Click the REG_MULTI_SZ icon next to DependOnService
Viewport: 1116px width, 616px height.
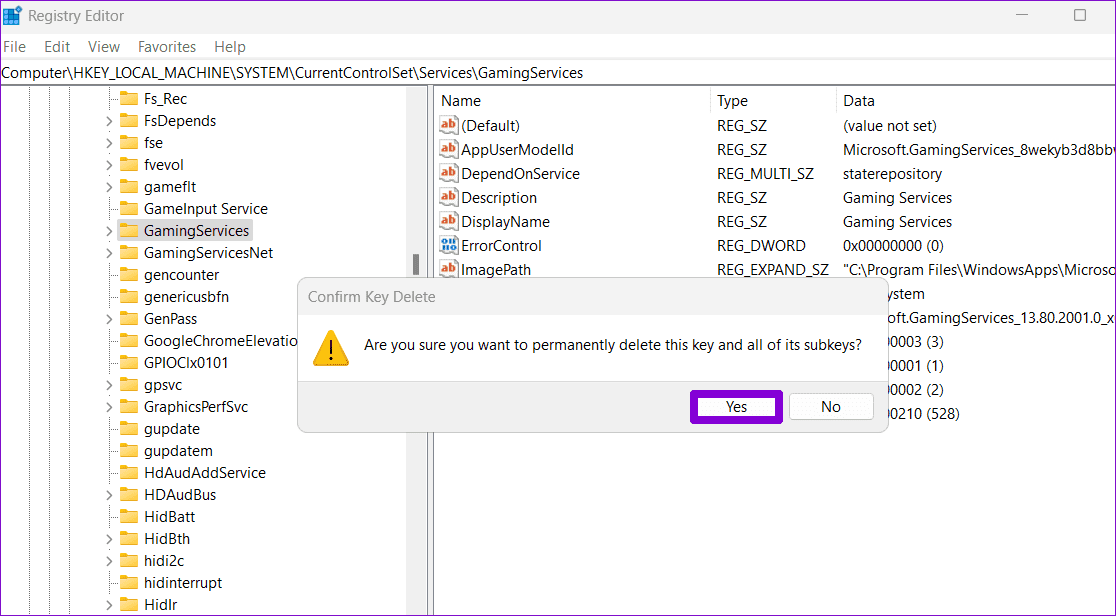(x=447, y=173)
